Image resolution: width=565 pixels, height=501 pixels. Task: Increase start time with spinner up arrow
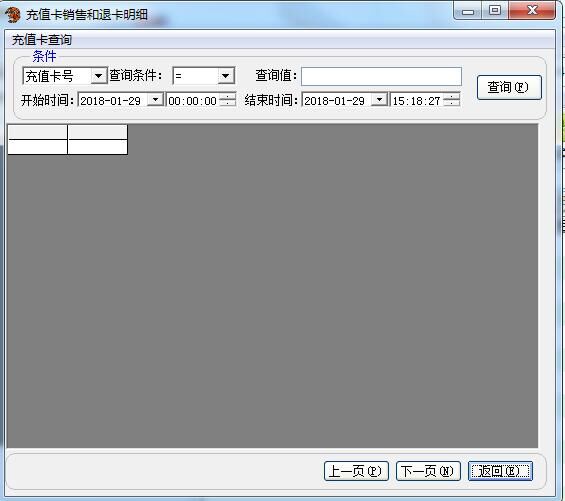coord(228,96)
